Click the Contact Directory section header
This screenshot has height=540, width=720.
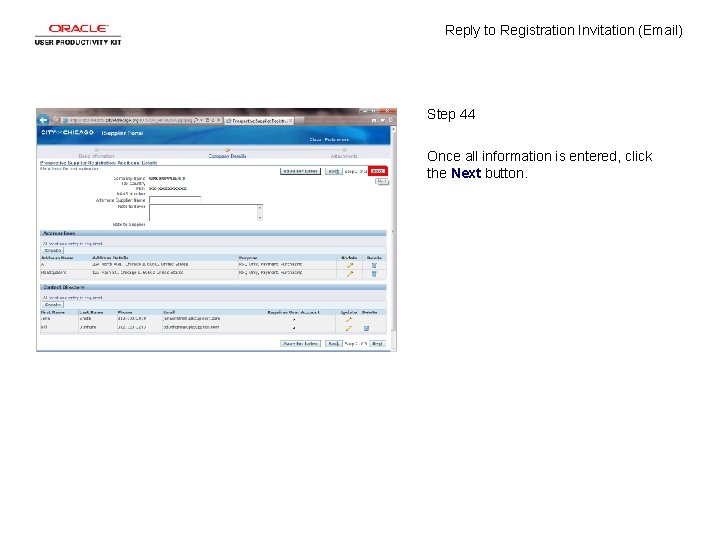click(213, 287)
